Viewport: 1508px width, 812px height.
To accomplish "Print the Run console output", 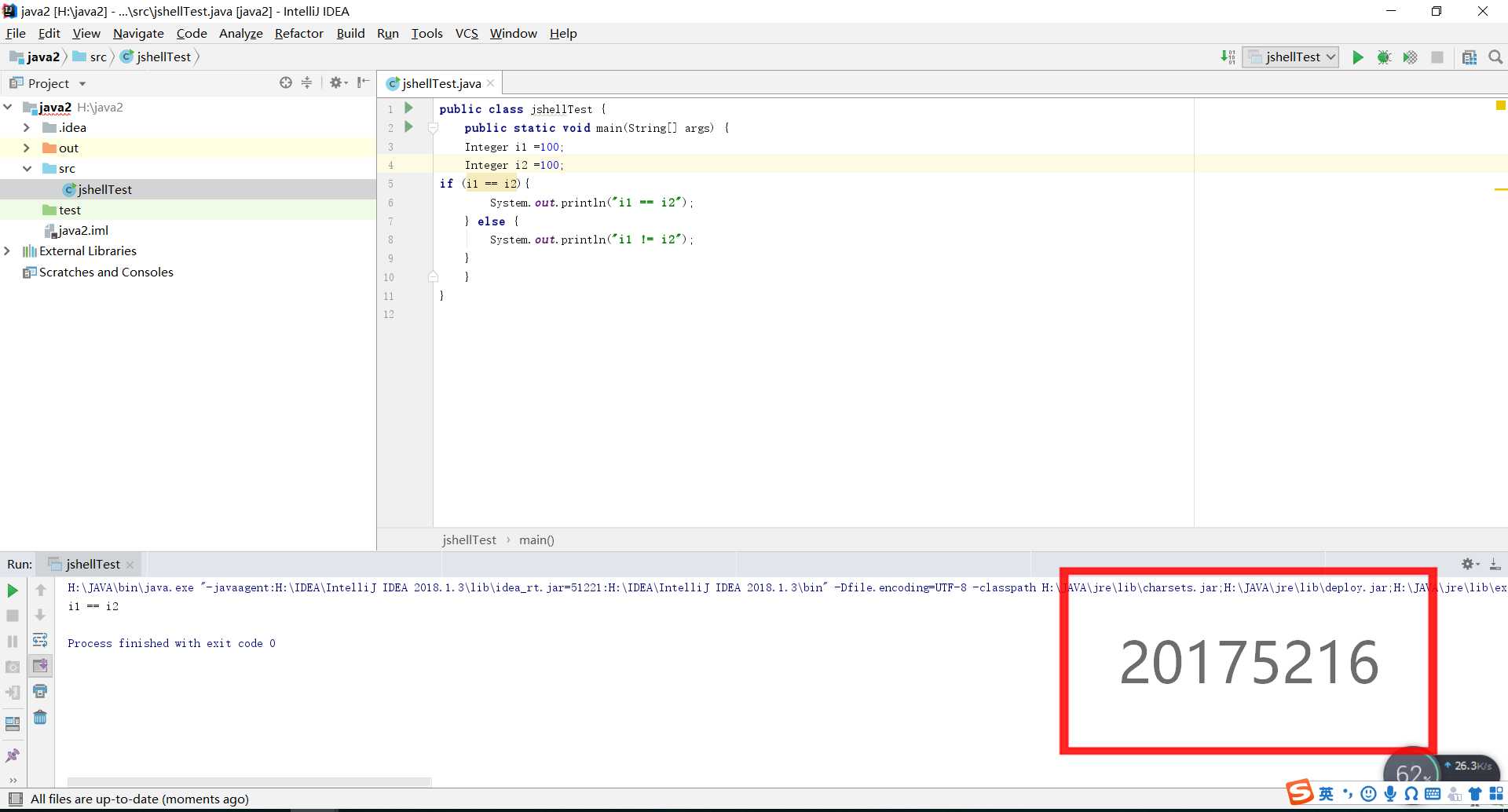I will point(41,691).
